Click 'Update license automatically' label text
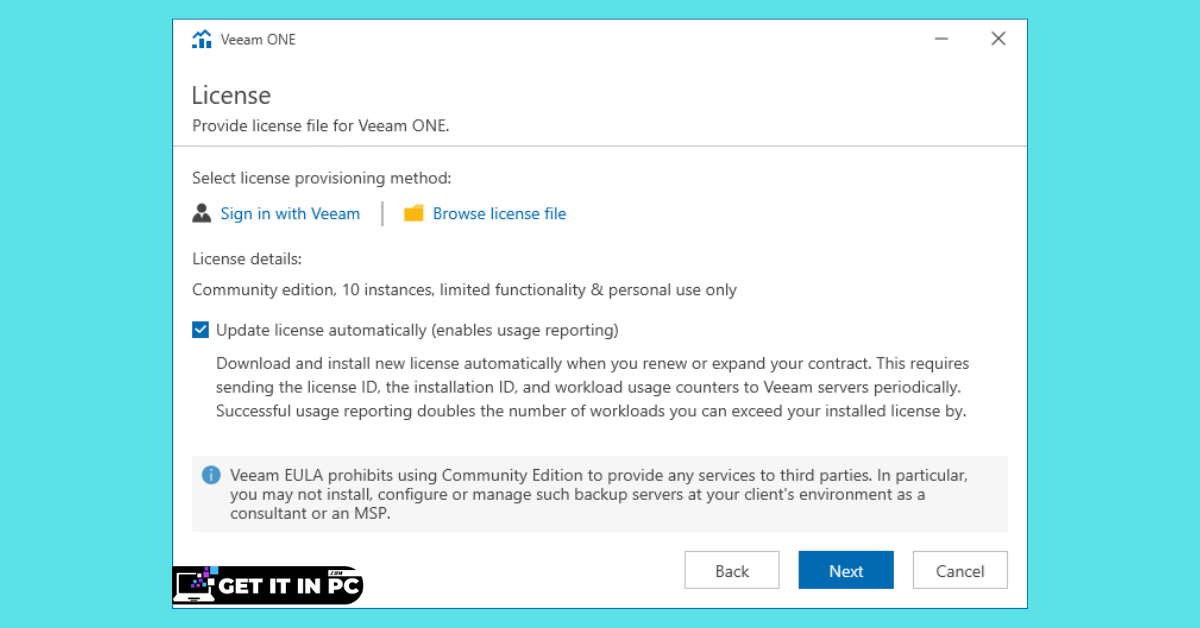Viewport: 1200px width, 628px height. coord(417,330)
